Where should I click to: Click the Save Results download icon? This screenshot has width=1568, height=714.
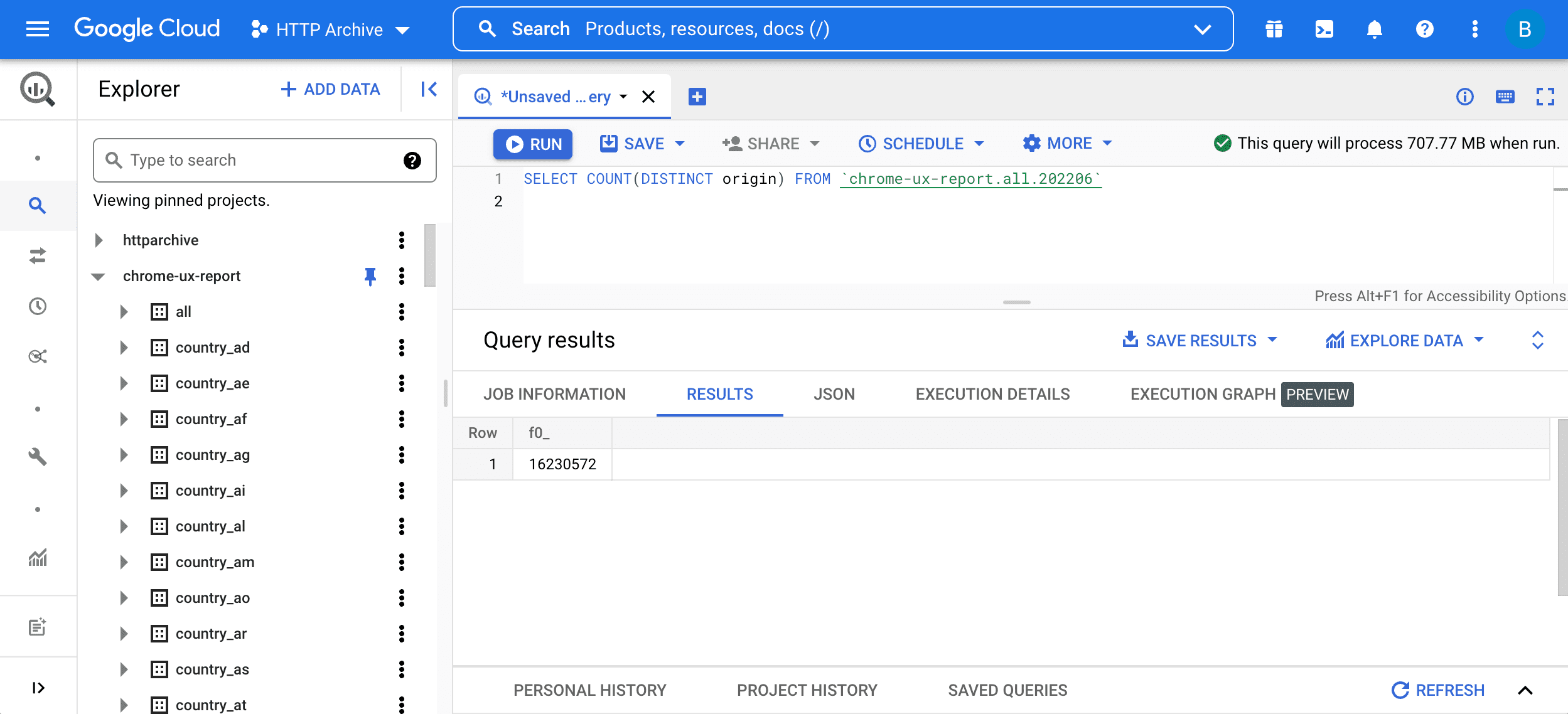pyautogui.click(x=1128, y=339)
